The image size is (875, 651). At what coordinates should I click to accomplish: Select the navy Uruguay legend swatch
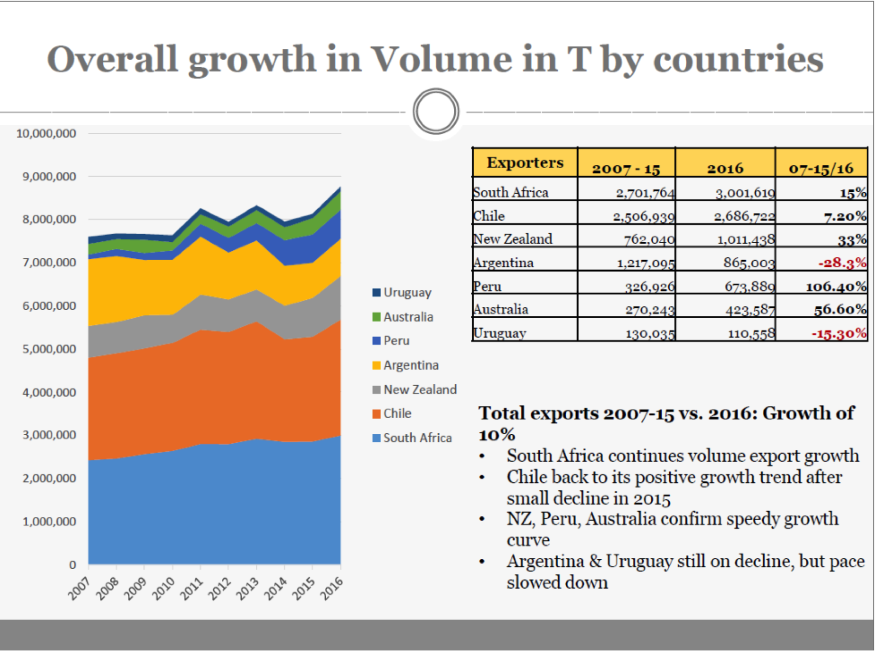[x=376, y=292]
